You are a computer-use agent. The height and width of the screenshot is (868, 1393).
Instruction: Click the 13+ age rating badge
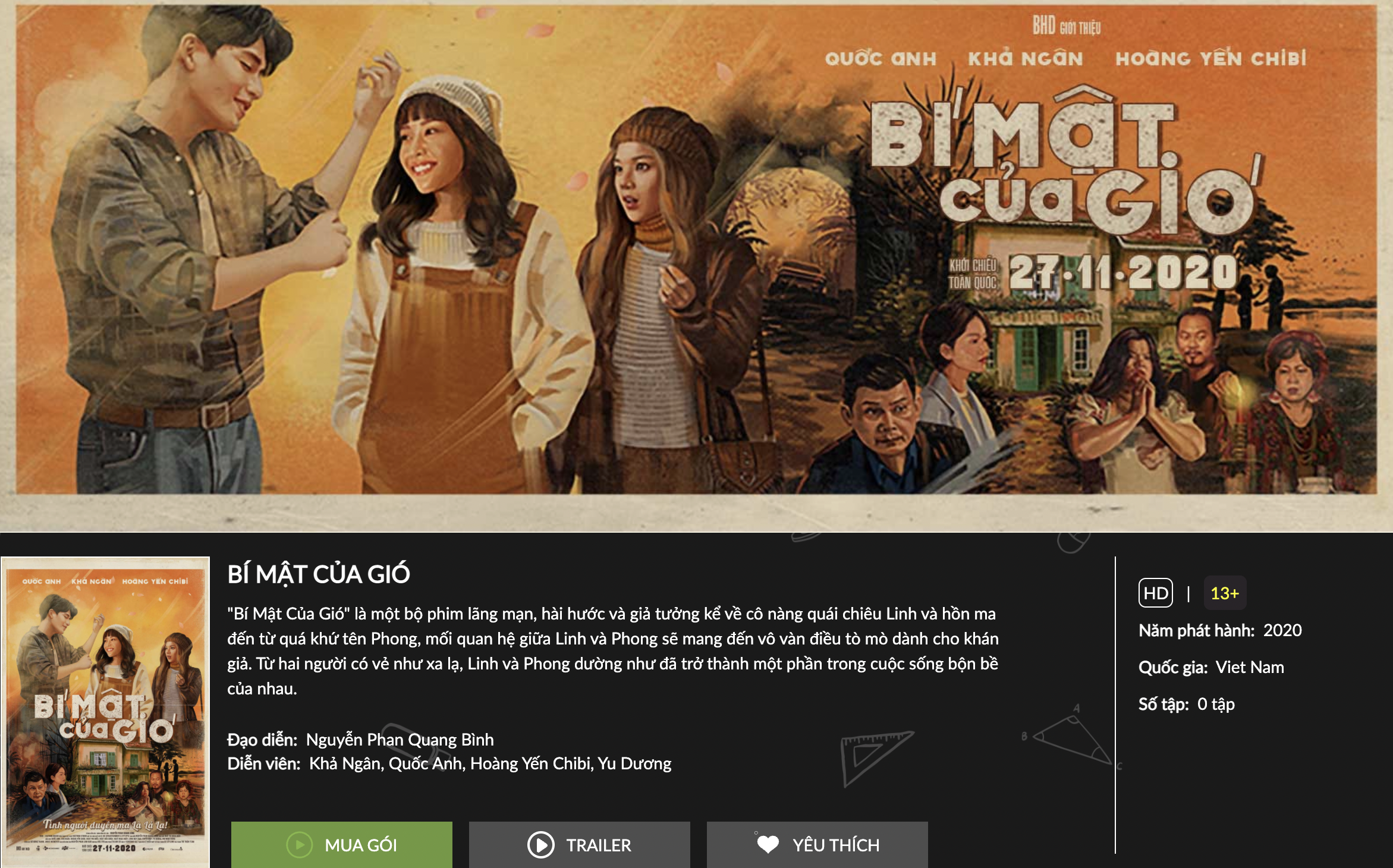(x=1225, y=593)
